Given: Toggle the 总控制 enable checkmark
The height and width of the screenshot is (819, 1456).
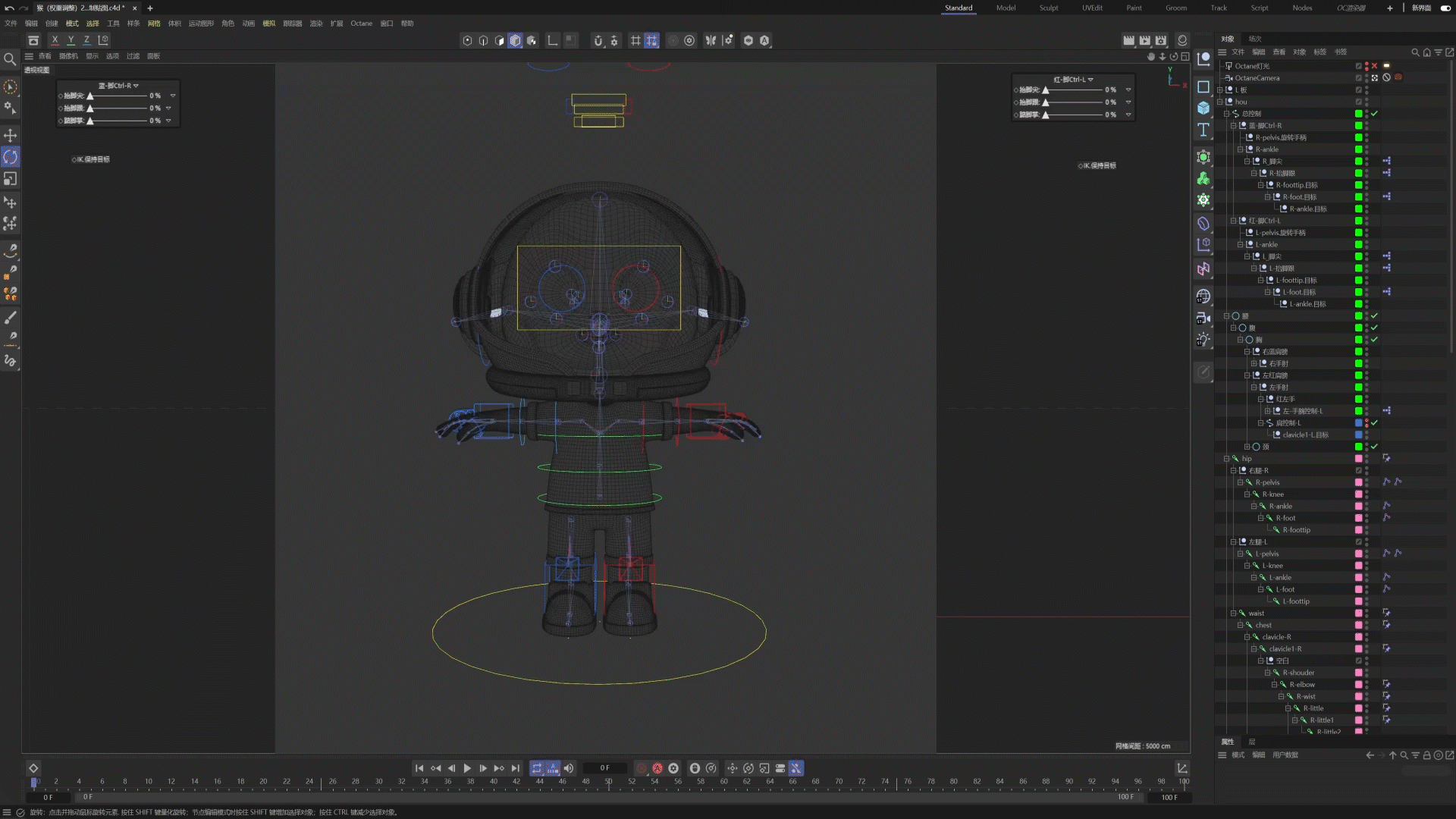Looking at the screenshot, I should 1374,114.
